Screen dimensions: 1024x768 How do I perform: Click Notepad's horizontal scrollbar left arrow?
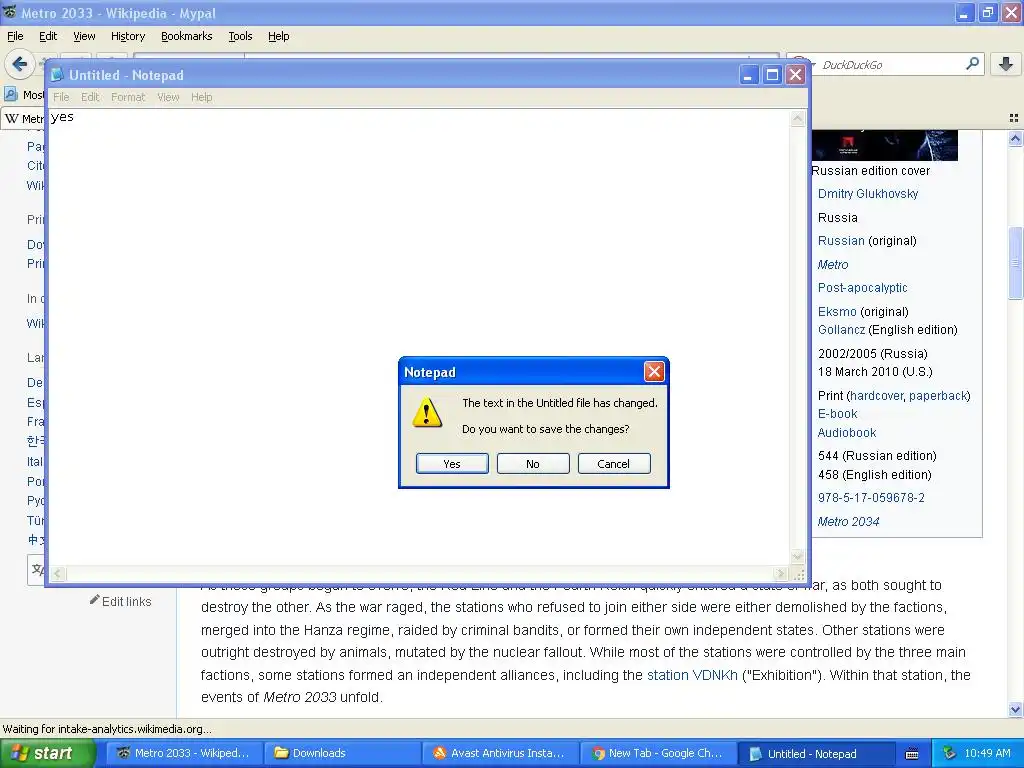[x=57, y=574]
